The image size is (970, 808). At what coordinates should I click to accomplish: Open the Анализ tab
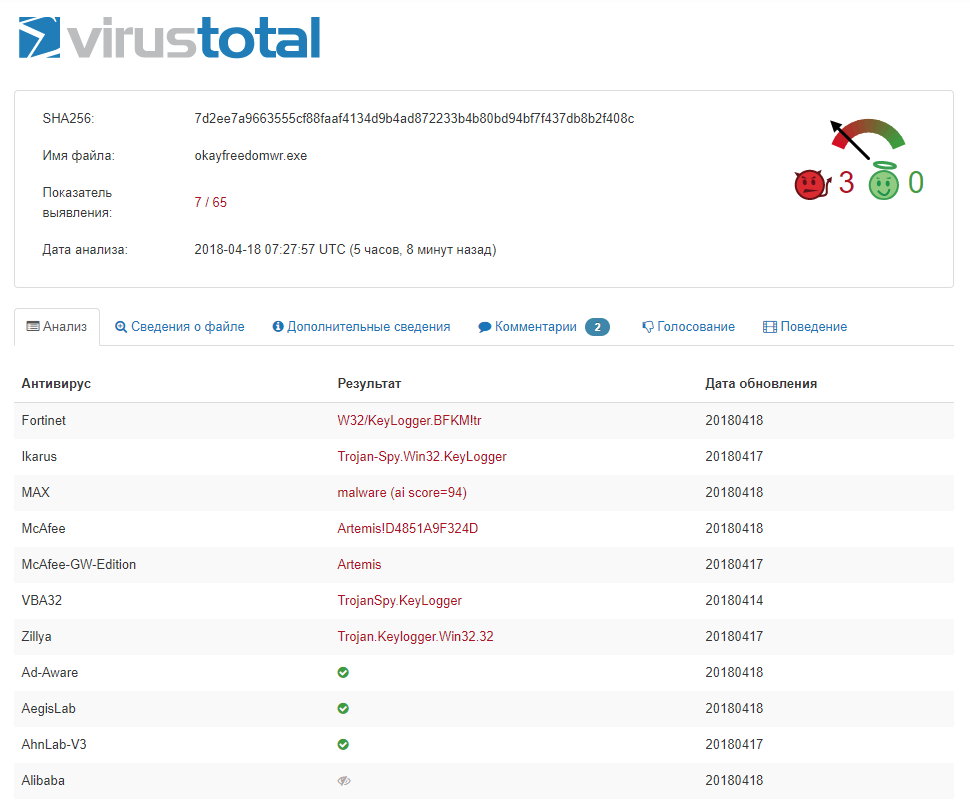[57, 327]
